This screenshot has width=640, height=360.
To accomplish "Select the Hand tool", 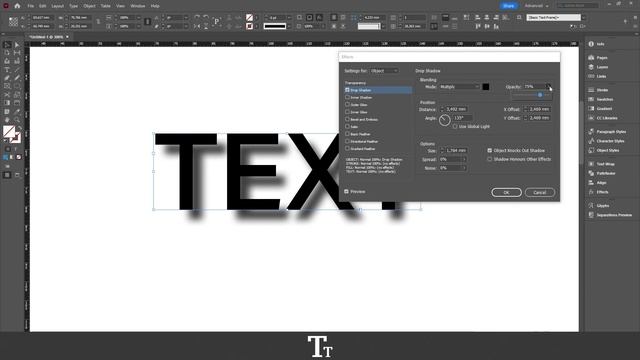I will pyautogui.click(x=7, y=120).
